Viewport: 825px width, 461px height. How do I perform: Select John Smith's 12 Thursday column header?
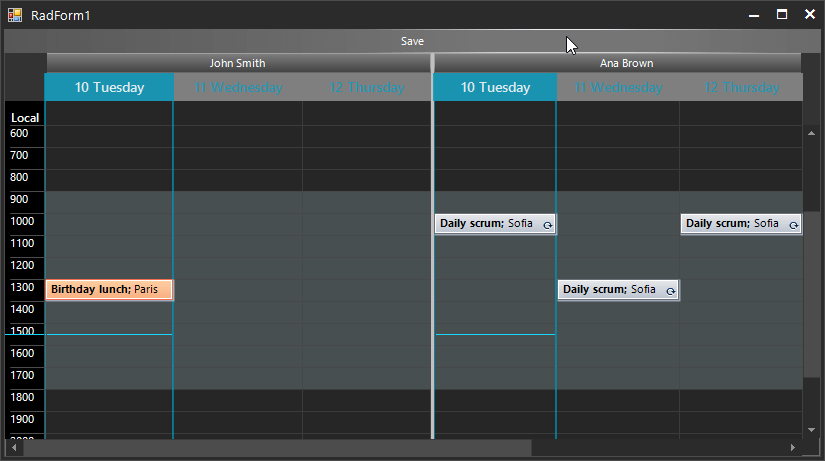click(x=367, y=87)
